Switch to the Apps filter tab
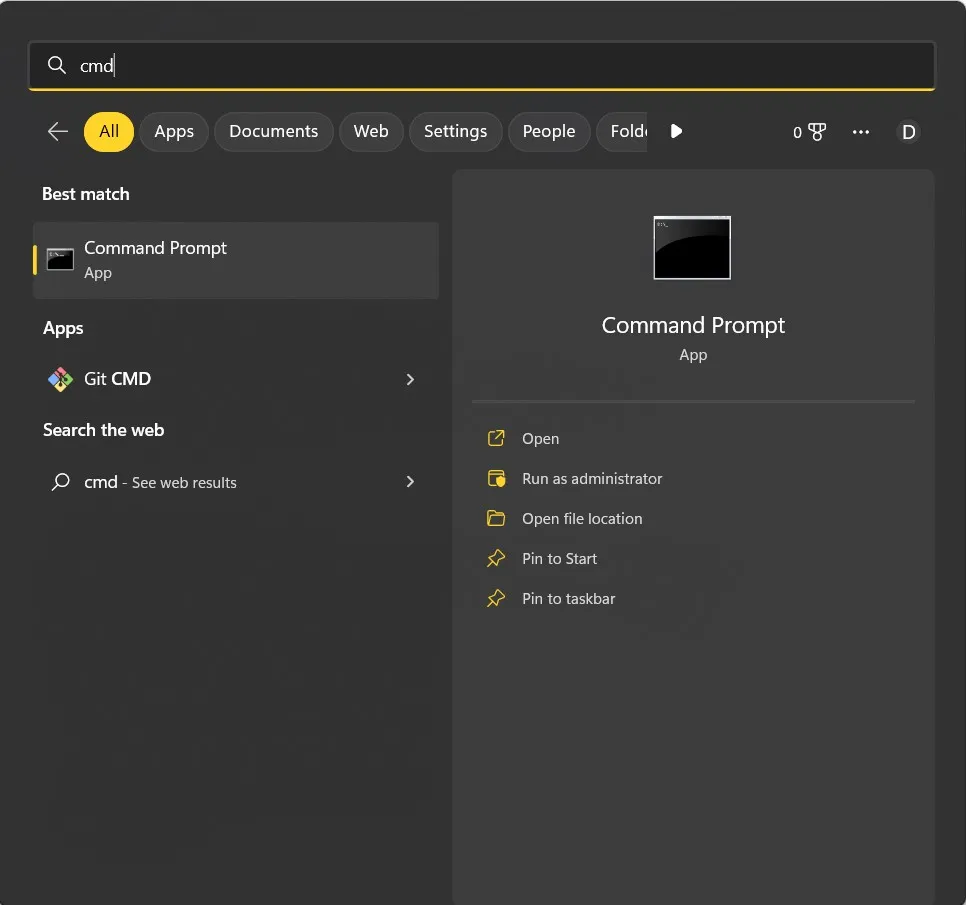The image size is (966, 905). [174, 131]
